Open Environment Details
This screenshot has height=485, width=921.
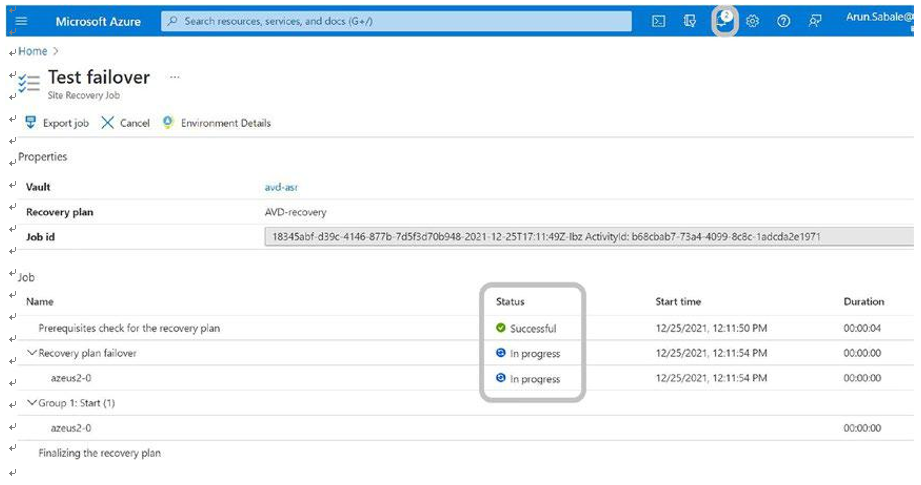pos(217,123)
